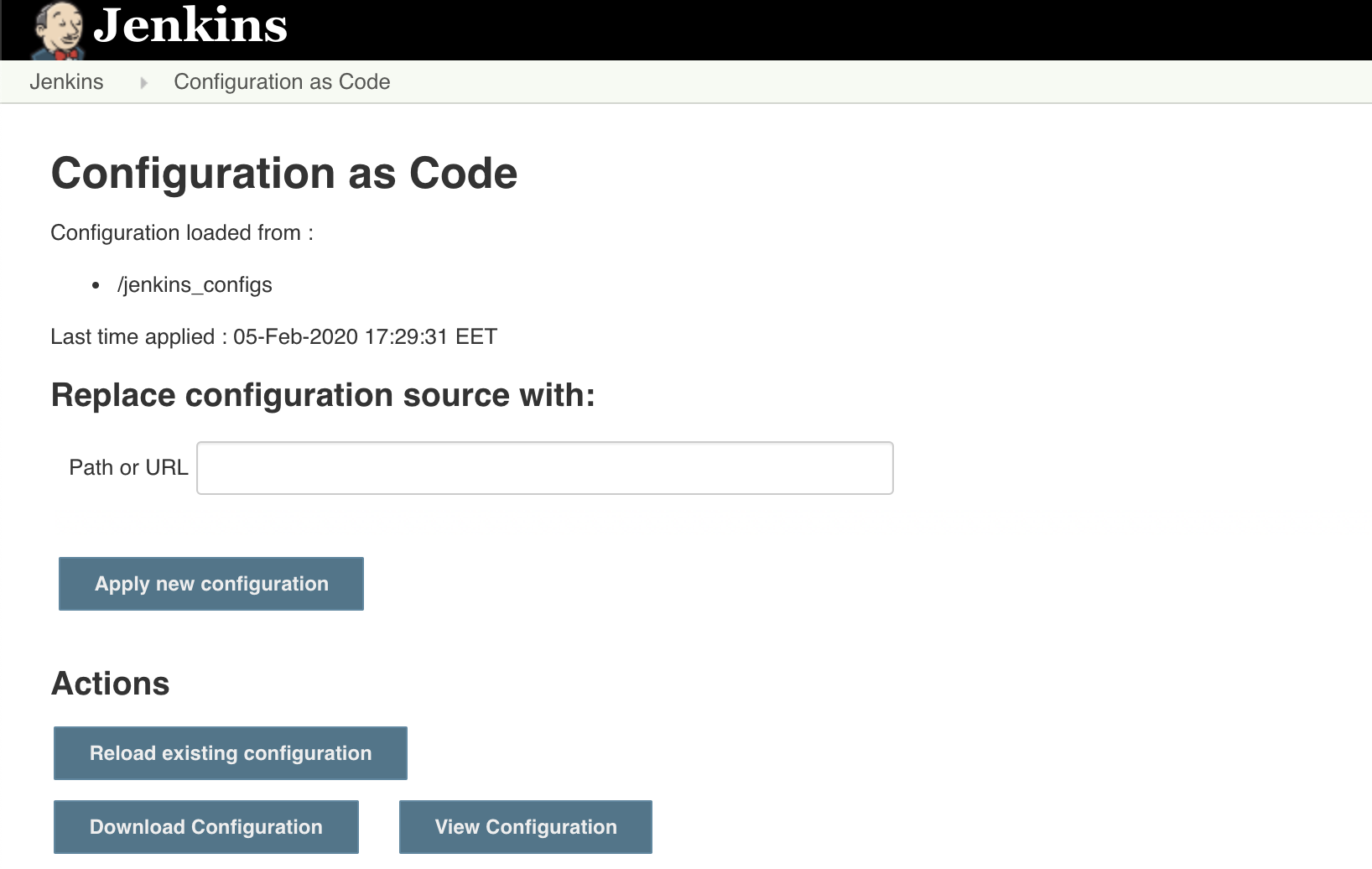This screenshot has width=1372, height=869.
Task: Click the Actions heading
Action: pyautogui.click(x=111, y=684)
